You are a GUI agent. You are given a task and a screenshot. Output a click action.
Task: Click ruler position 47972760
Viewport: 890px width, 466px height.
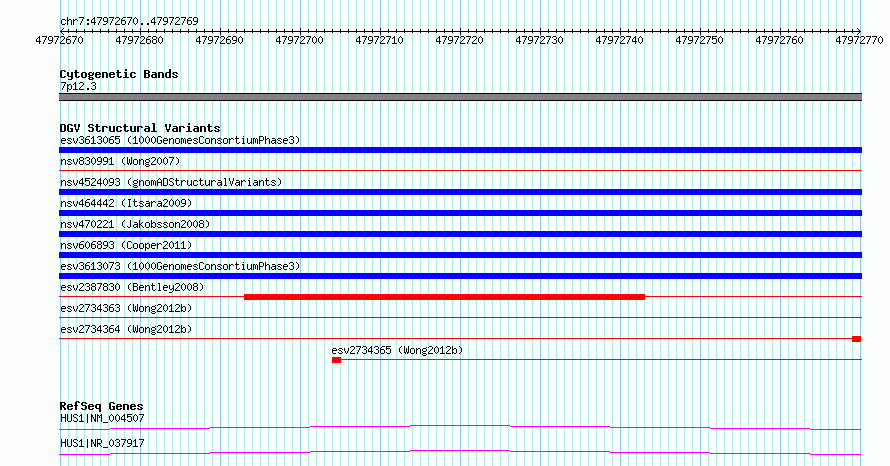click(779, 40)
